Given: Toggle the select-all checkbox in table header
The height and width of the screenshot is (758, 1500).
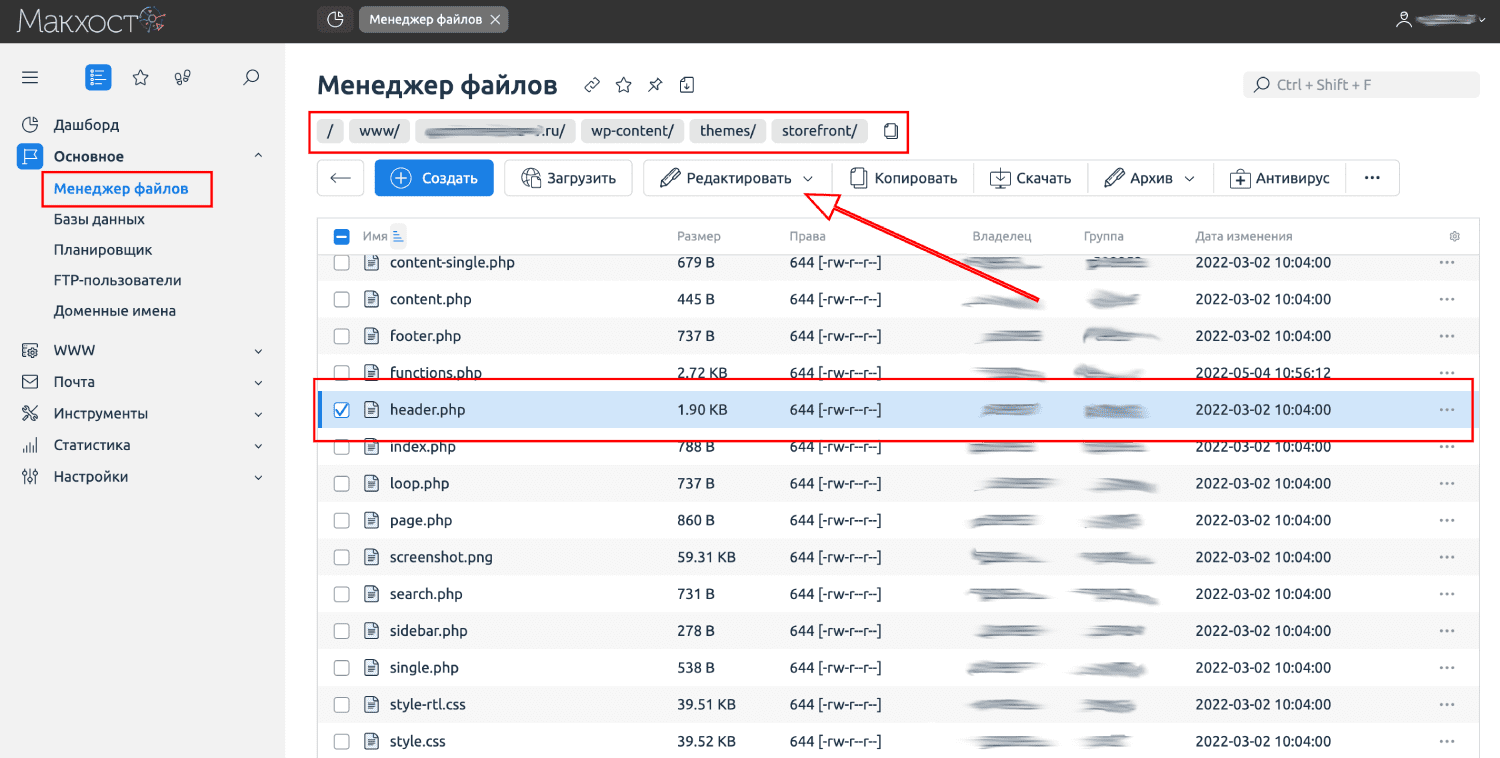Looking at the screenshot, I should [342, 237].
